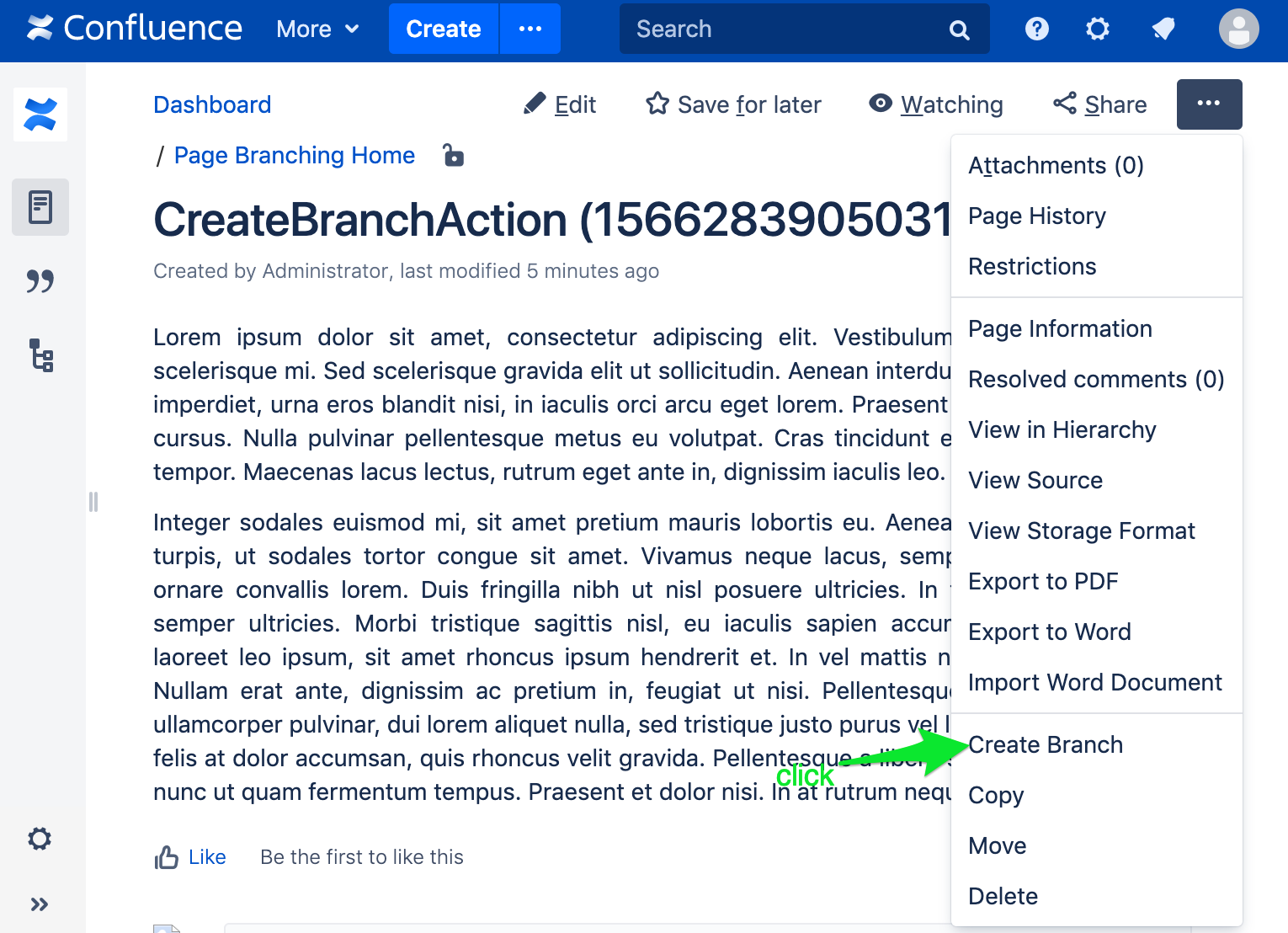Open create-from-template ellipsis next to Create
Screen dimensions: 1288x933
tap(530, 29)
